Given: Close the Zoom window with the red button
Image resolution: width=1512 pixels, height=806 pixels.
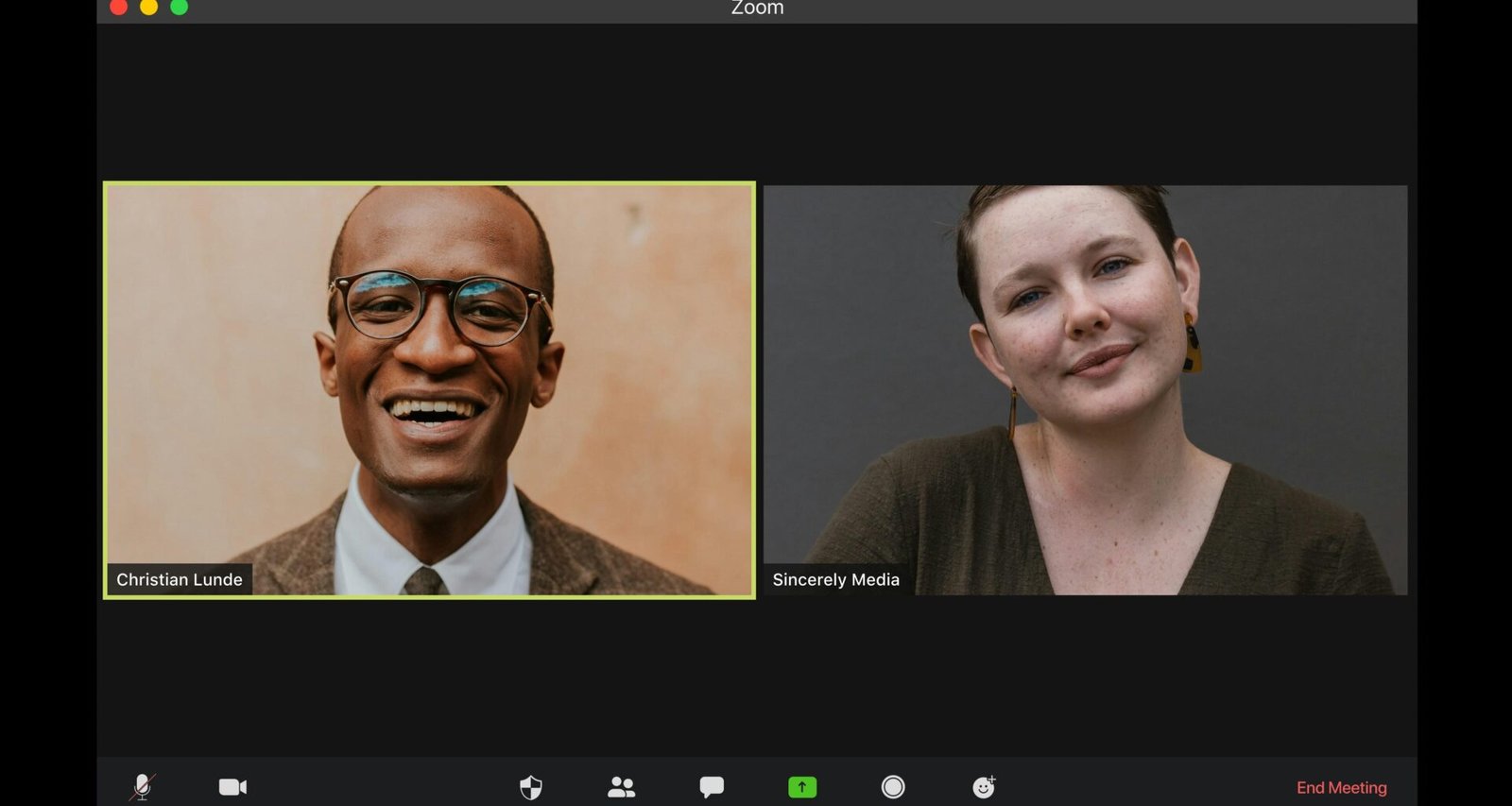Looking at the screenshot, I should click(x=119, y=8).
